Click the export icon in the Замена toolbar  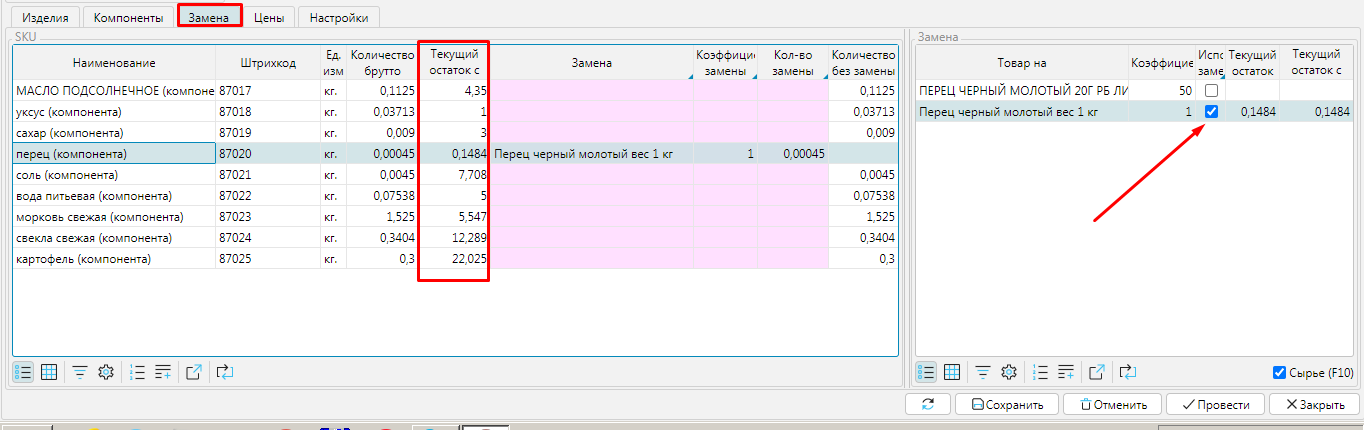coord(1097,372)
